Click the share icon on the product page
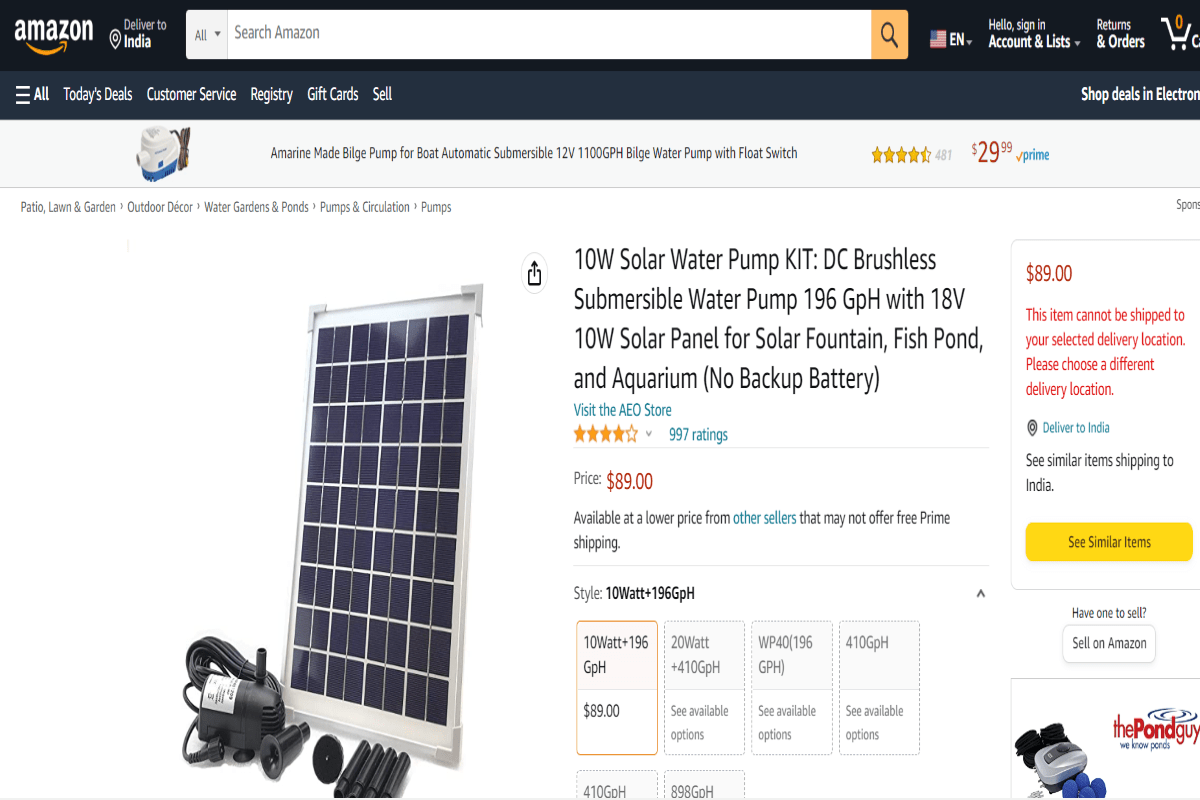 [534, 272]
